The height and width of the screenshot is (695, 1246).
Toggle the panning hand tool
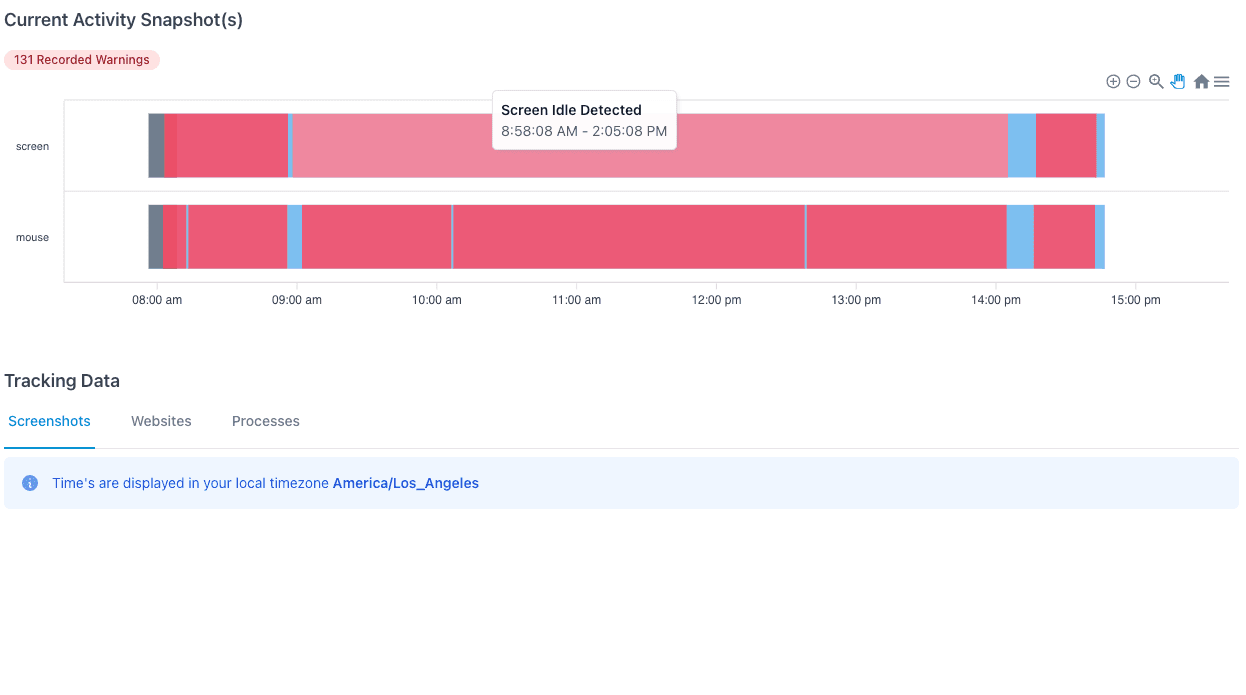[1178, 82]
